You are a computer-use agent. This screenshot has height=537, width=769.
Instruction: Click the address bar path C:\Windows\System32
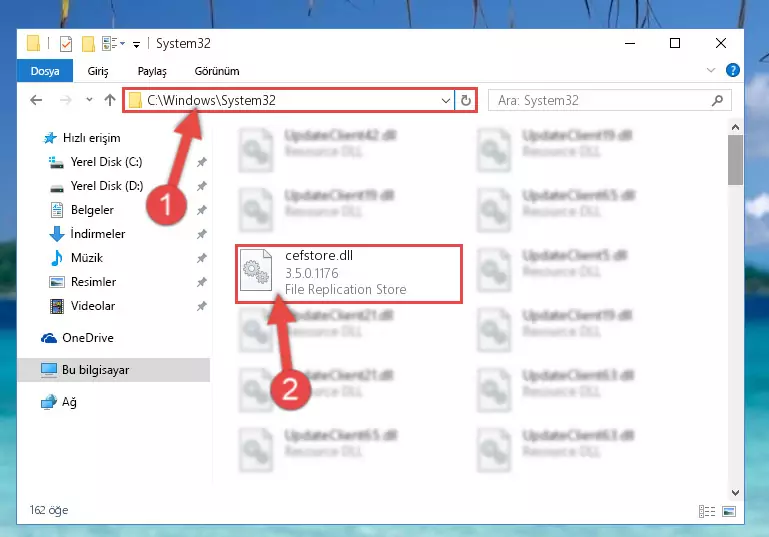tap(211, 101)
